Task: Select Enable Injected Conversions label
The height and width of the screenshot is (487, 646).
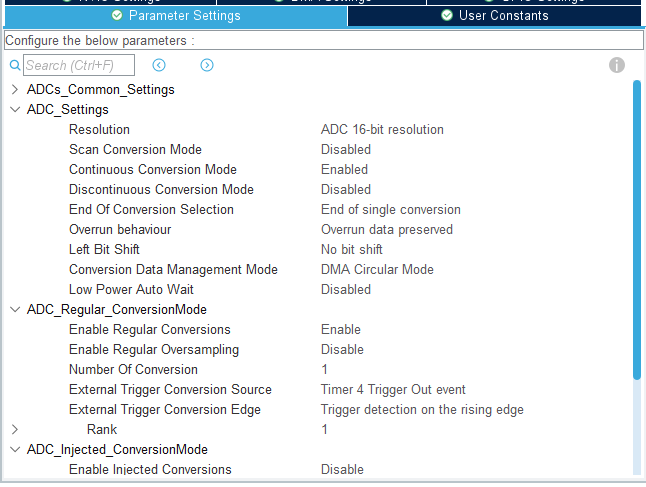Action: [150, 469]
